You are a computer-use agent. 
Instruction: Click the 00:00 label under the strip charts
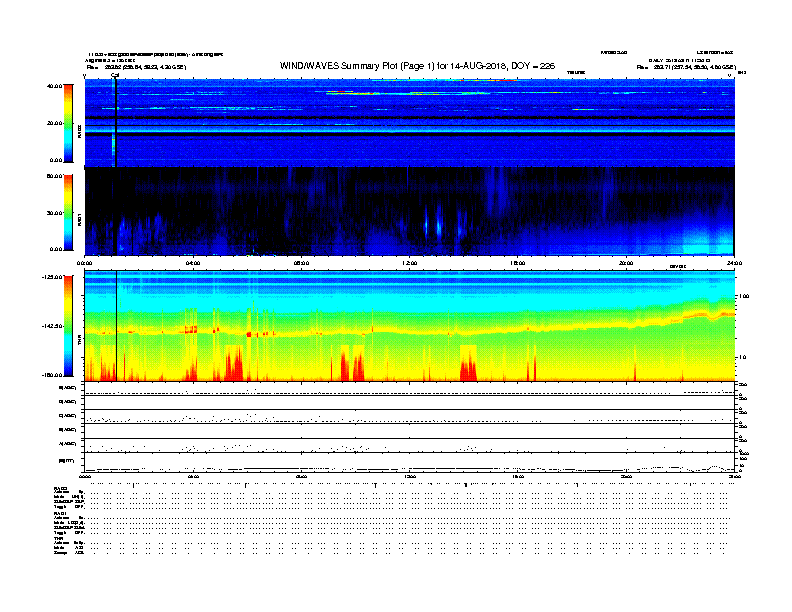pyautogui.click(x=85, y=477)
